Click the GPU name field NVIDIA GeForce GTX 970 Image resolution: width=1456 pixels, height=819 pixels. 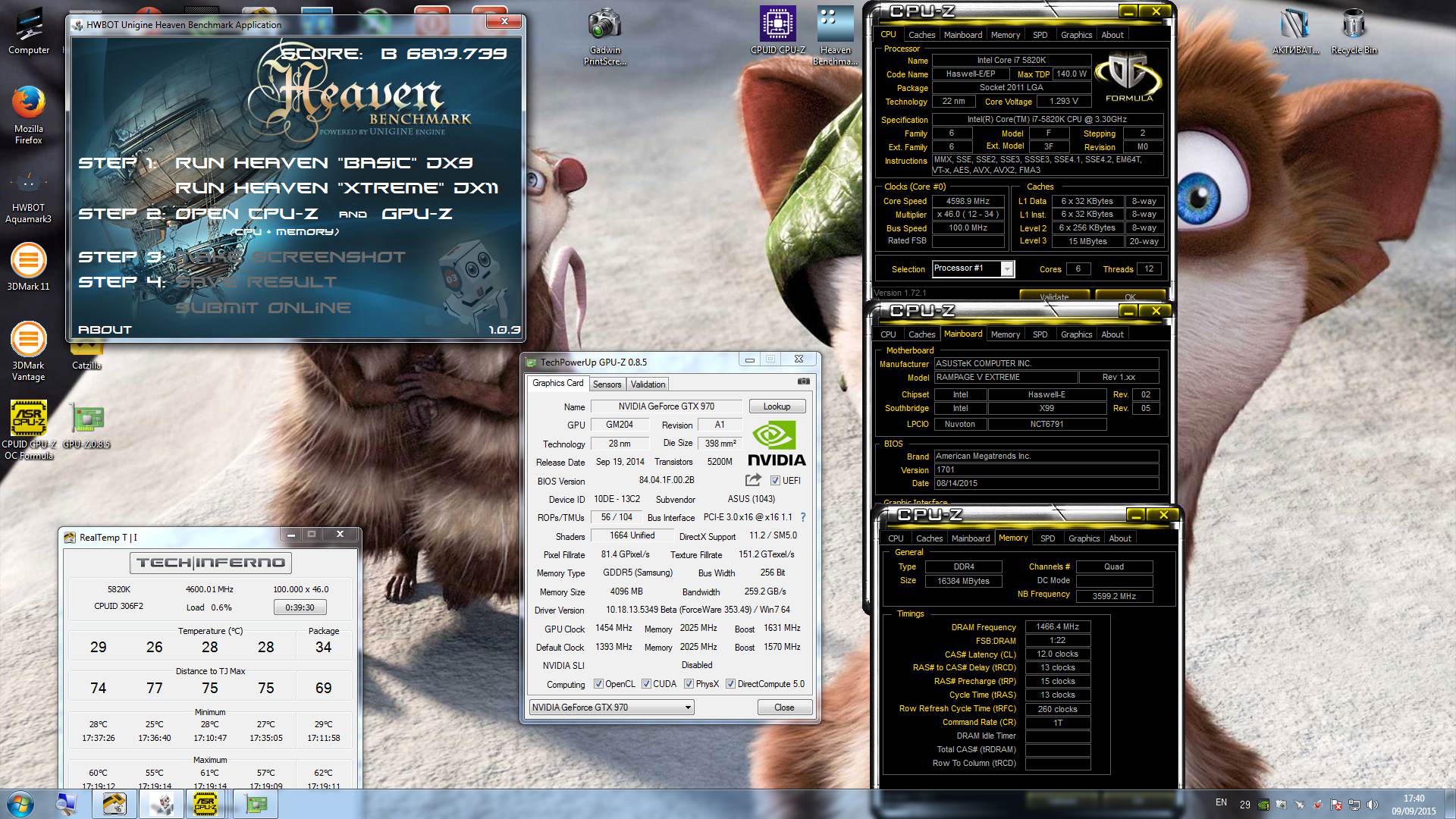click(666, 406)
